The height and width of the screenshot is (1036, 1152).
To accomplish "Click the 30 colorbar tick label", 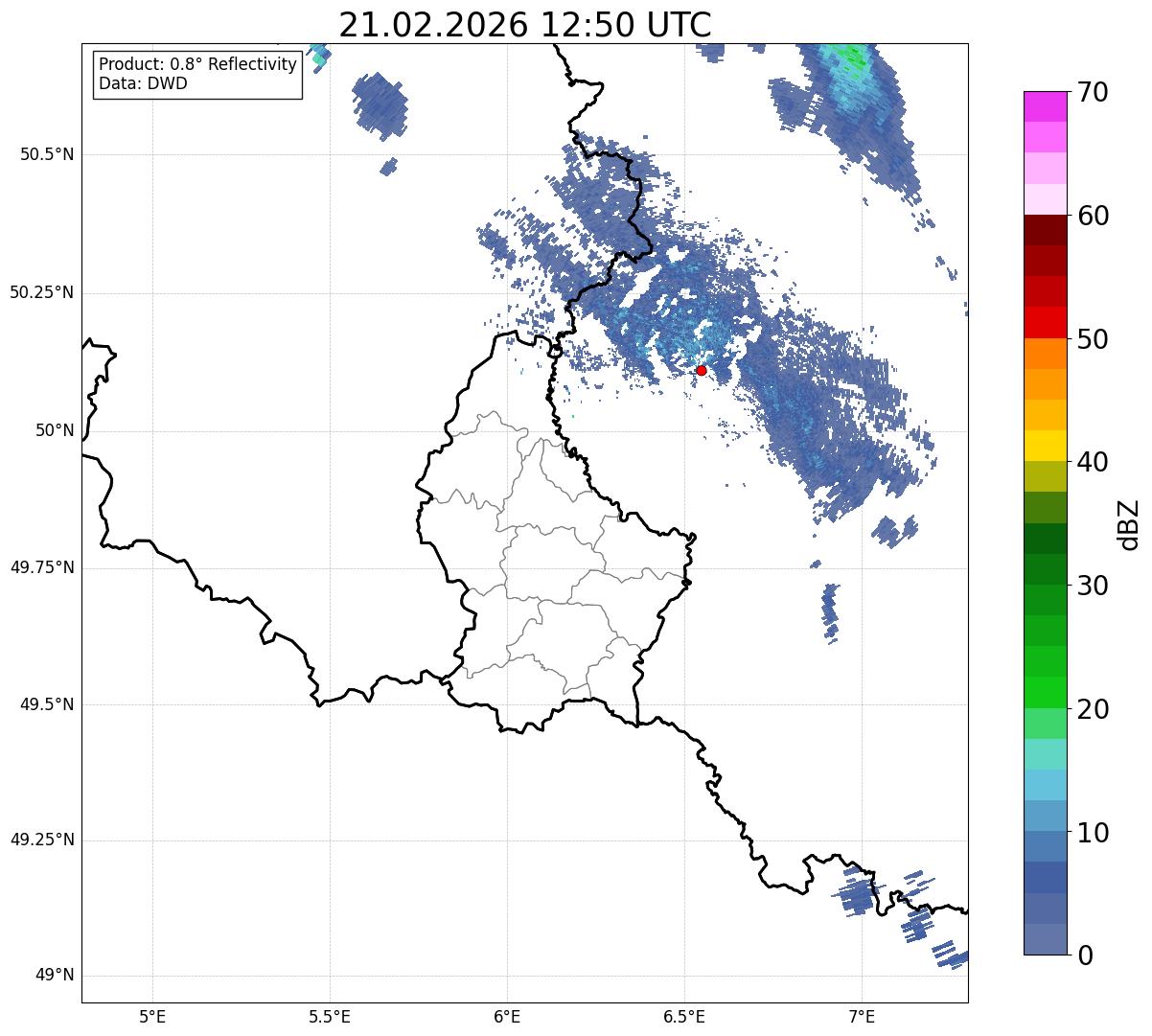I will pyautogui.click(x=1093, y=586).
